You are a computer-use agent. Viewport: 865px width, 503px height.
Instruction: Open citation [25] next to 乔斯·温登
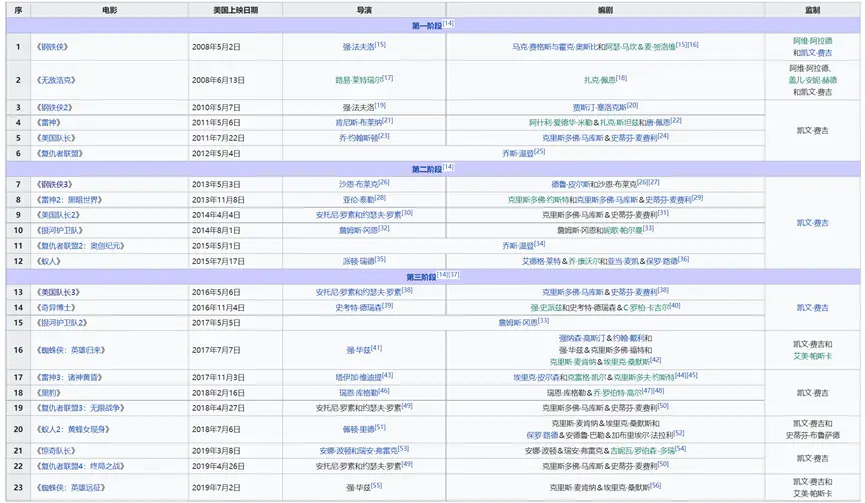540,151
